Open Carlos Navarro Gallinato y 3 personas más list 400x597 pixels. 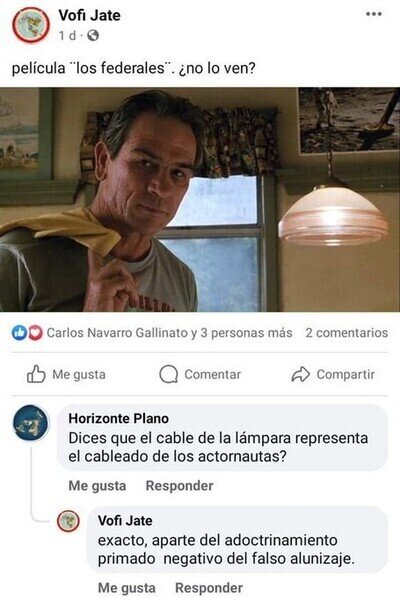point(169,333)
